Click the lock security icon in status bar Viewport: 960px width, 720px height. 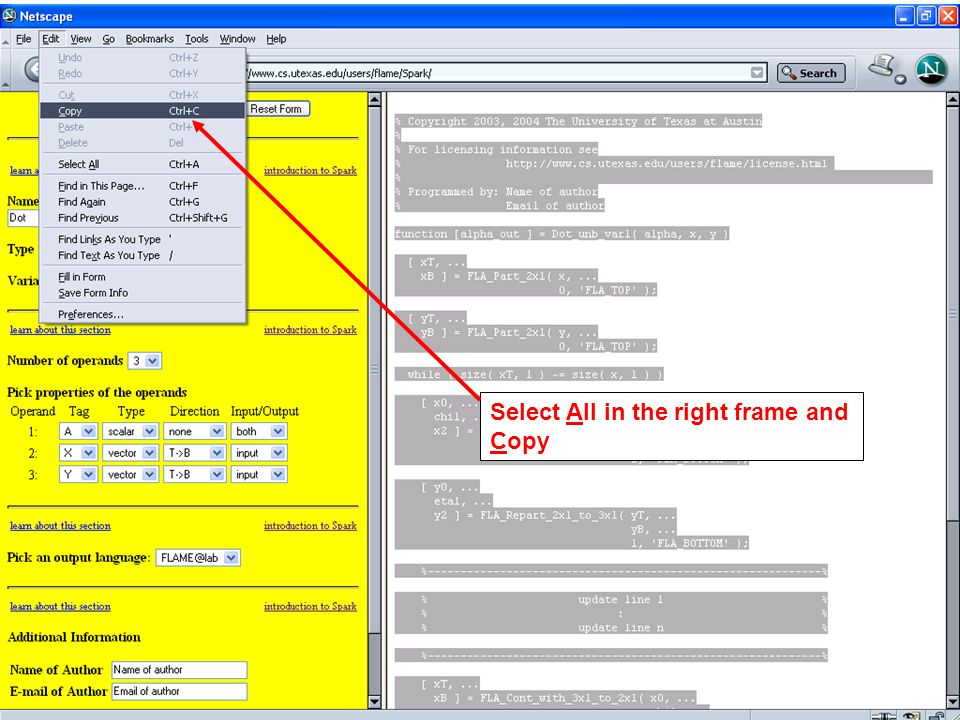pyautogui.click(x=937, y=716)
